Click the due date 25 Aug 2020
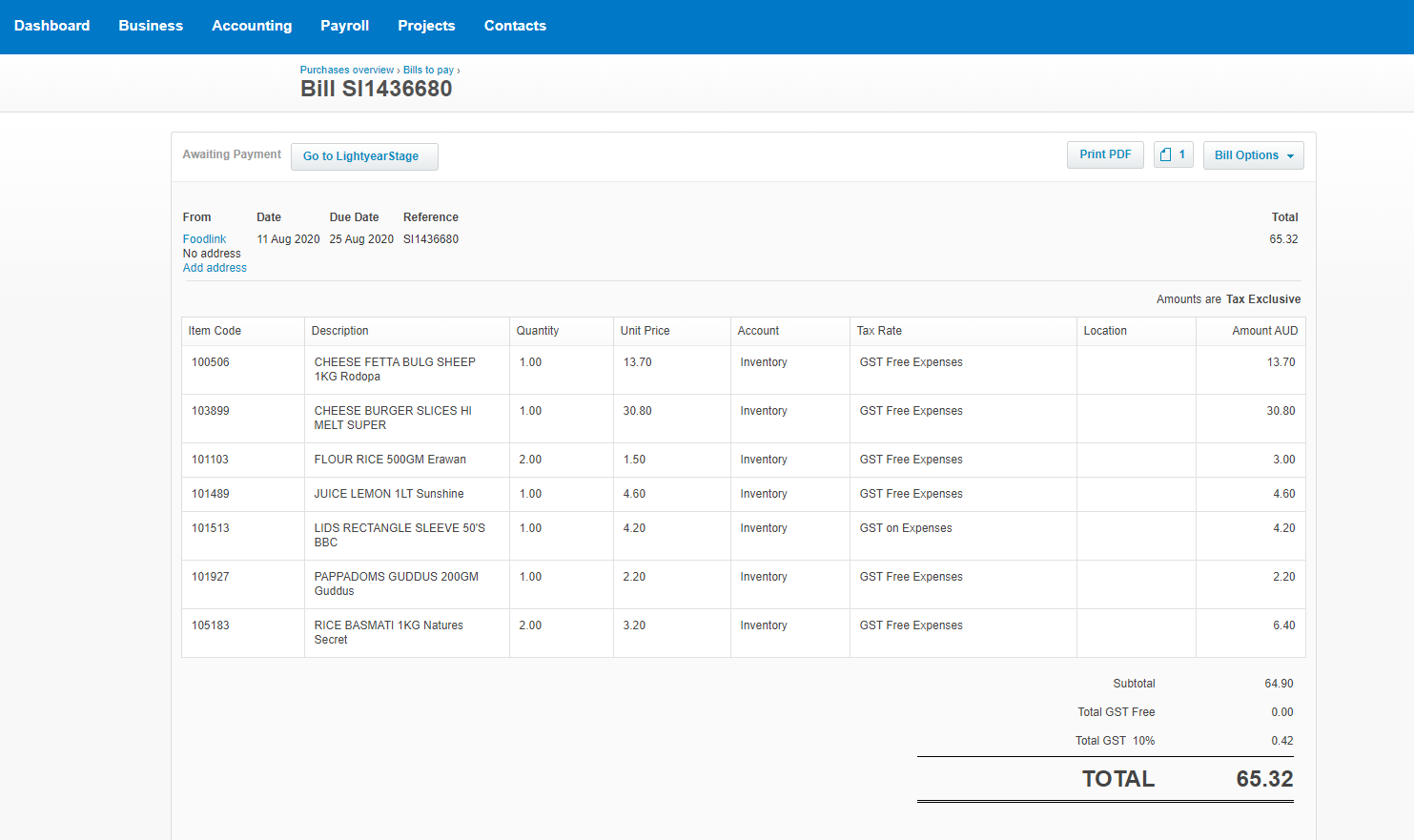This screenshot has width=1414, height=840. (x=361, y=239)
